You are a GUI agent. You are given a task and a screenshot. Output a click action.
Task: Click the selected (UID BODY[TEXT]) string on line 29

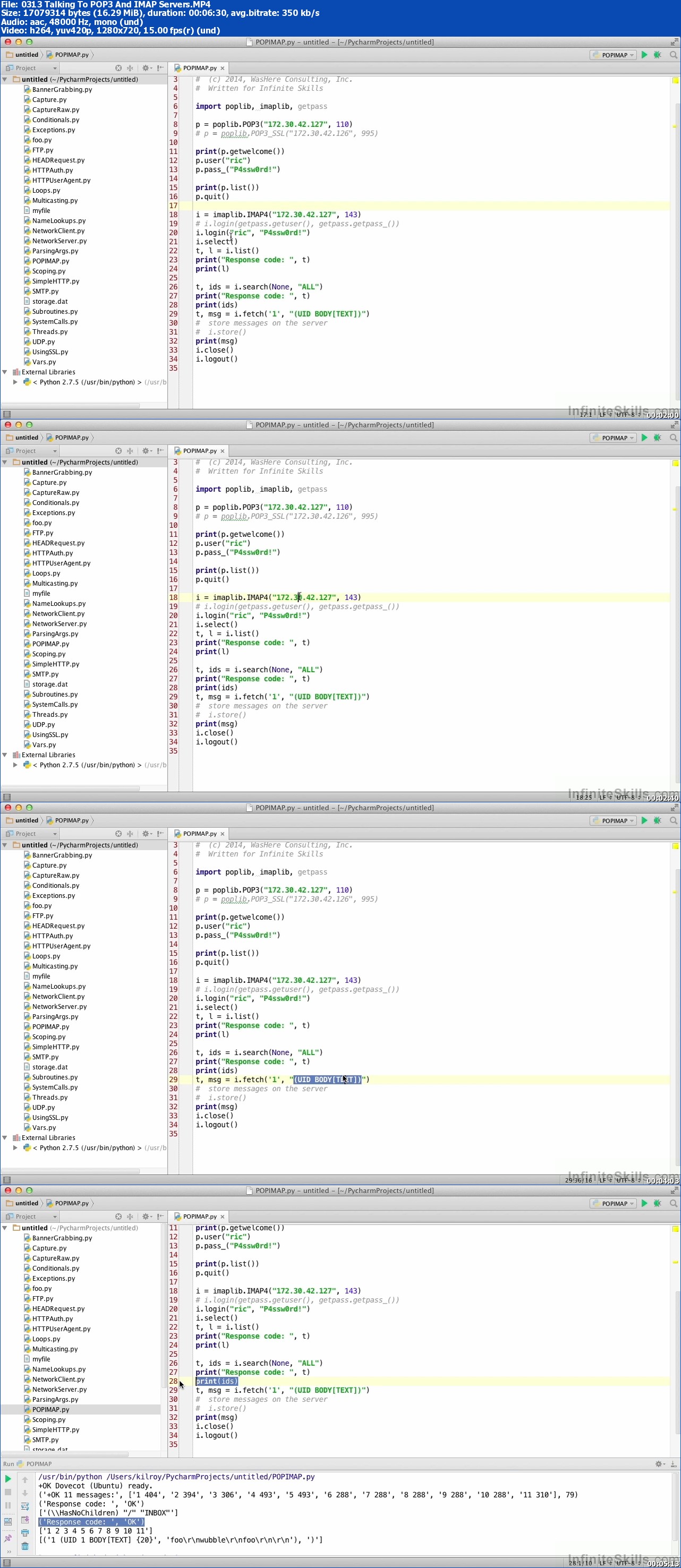coord(328,1079)
